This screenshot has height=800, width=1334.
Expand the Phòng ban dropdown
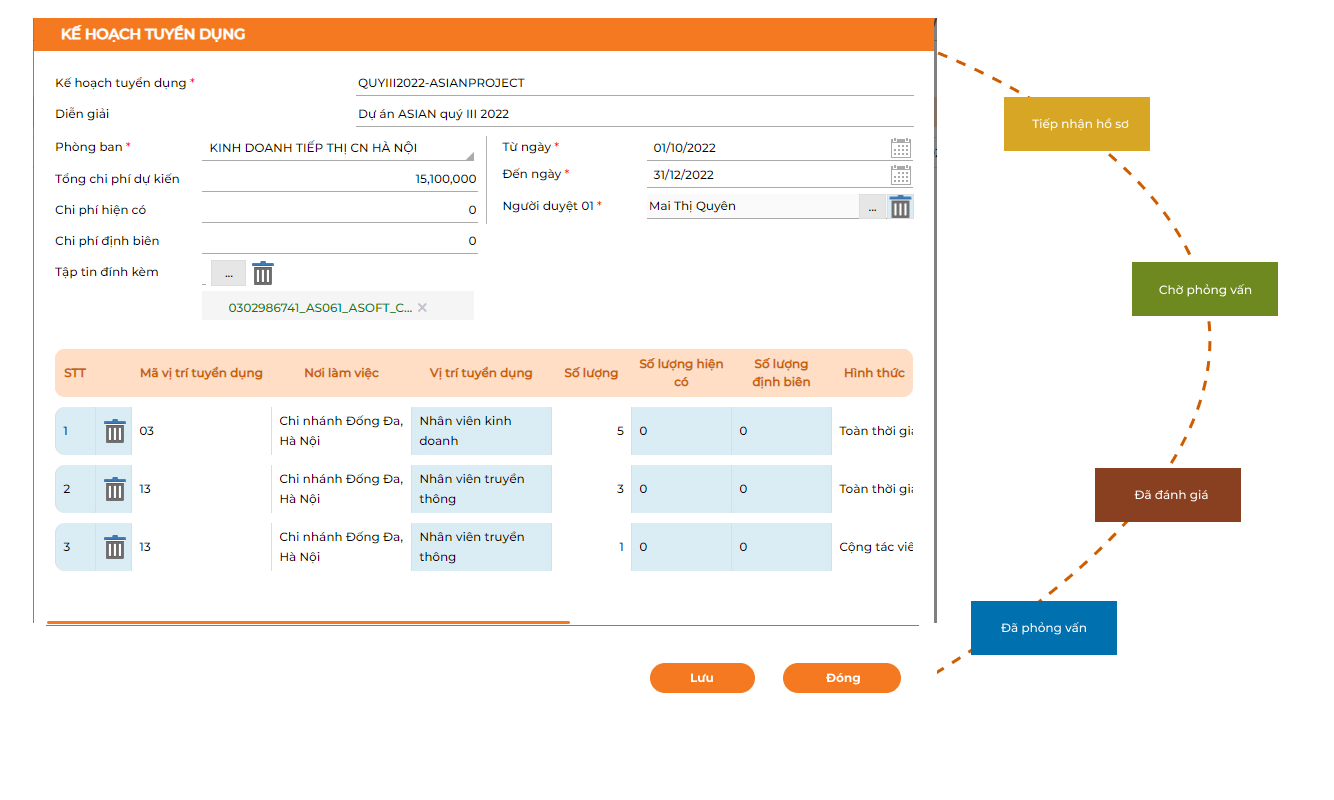[x=469, y=156]
